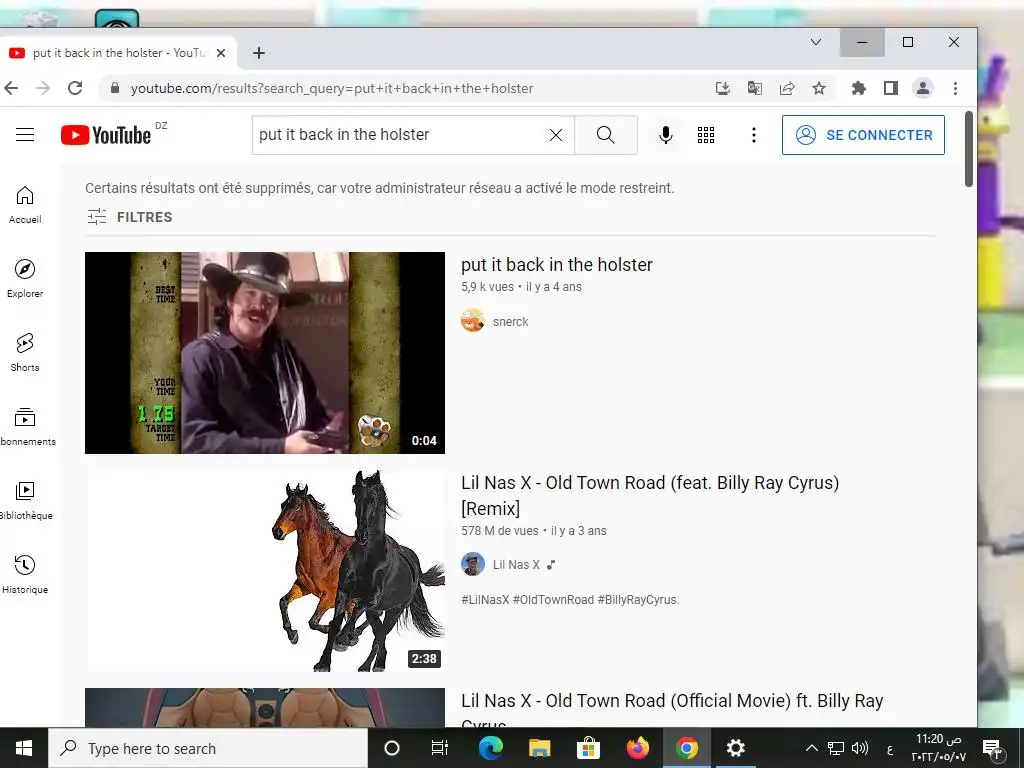Open Settings gear on the taskbar
Image resolution: width=1024 pixels, height=768 pixels.
point(735,748)
